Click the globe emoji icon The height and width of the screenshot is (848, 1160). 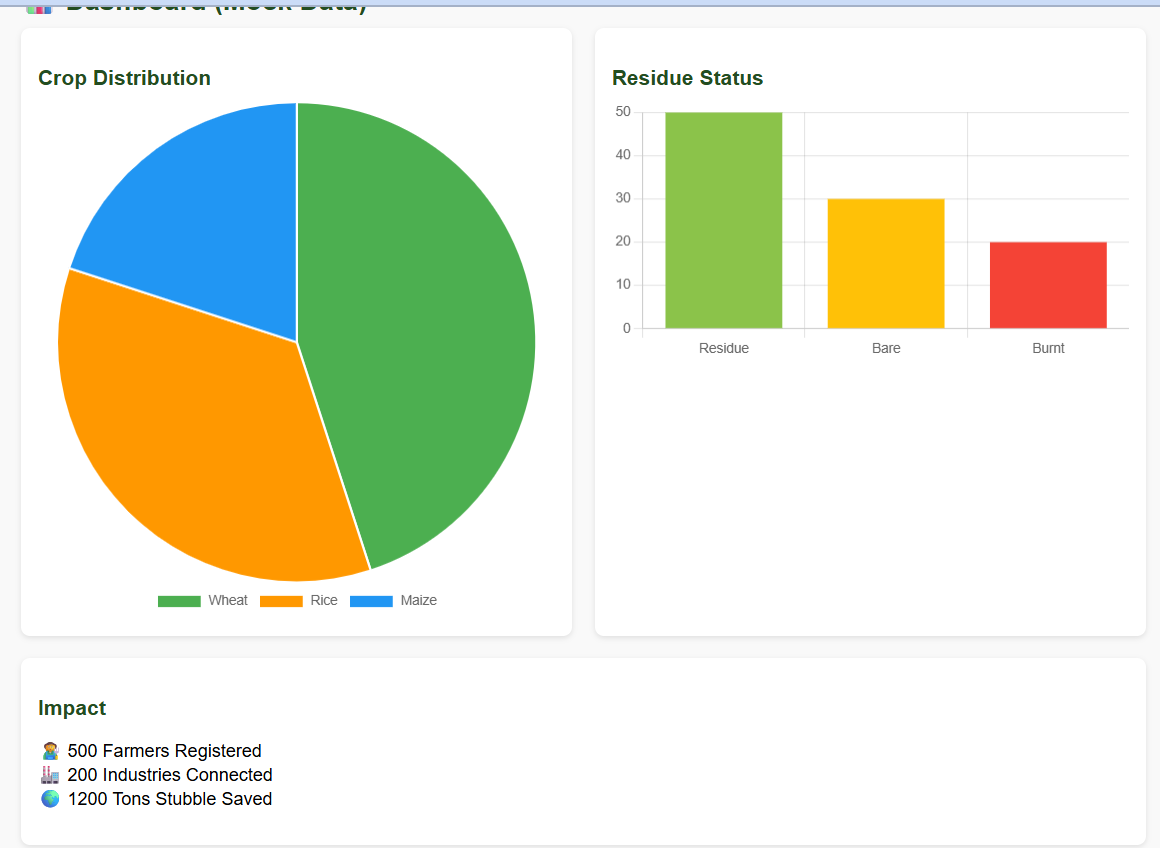coord(50,799)
